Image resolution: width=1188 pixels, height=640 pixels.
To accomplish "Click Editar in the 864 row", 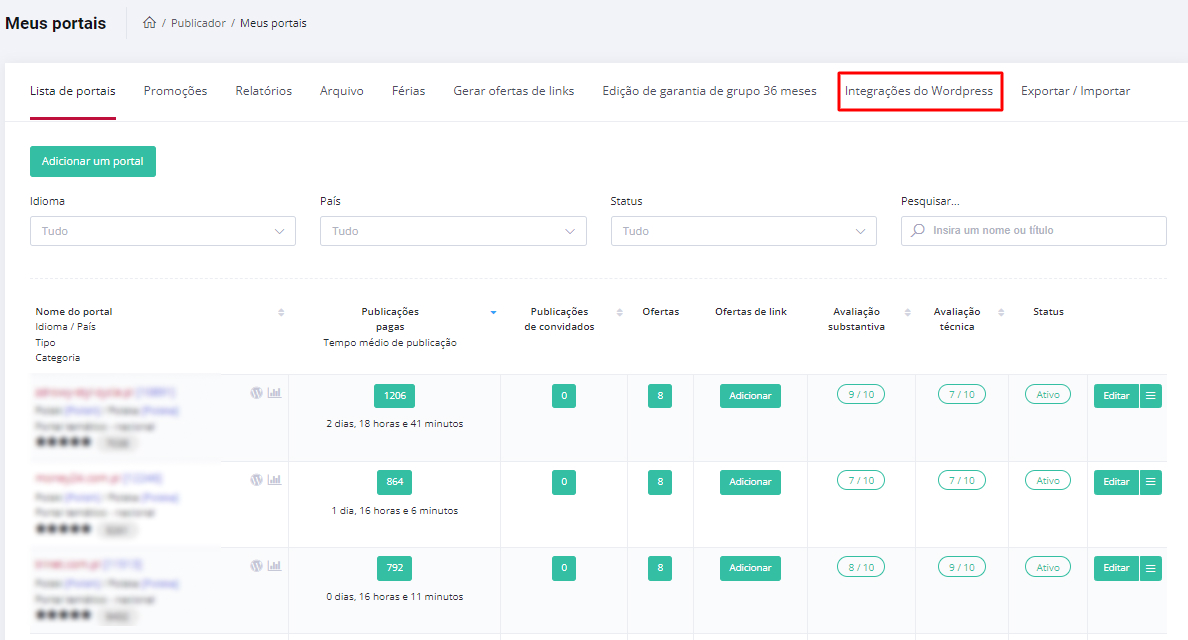I will point(1116,482).
